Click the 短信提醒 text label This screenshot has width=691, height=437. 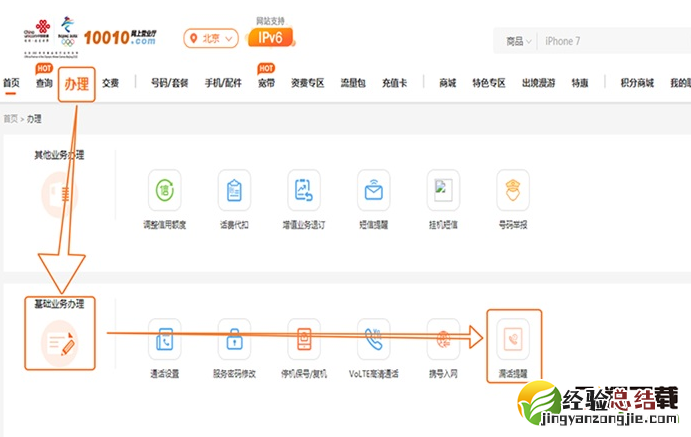373,225
